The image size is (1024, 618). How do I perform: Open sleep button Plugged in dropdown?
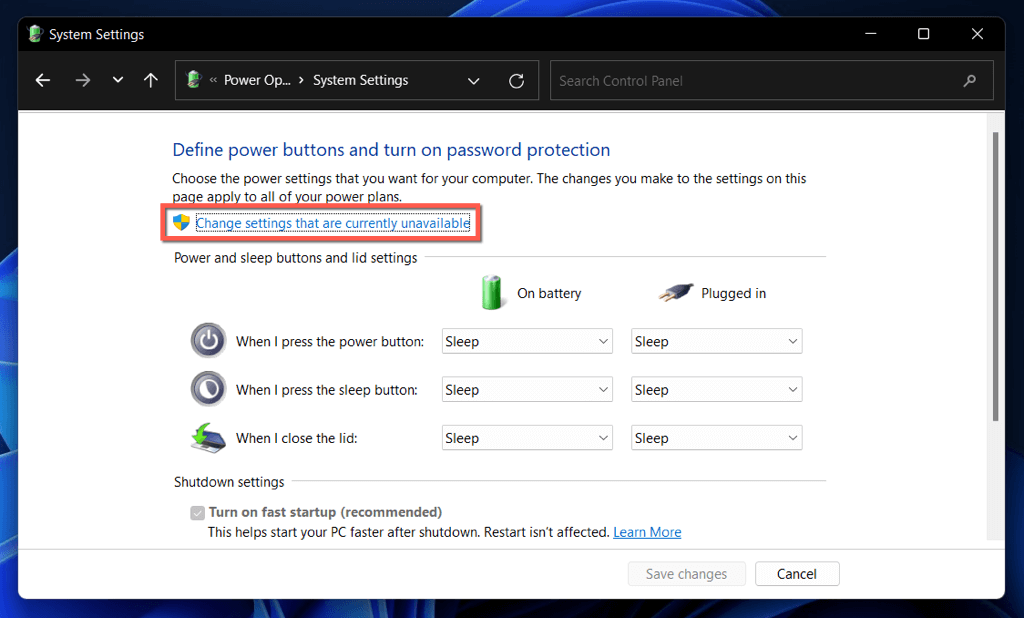click(x=716, y=390)
